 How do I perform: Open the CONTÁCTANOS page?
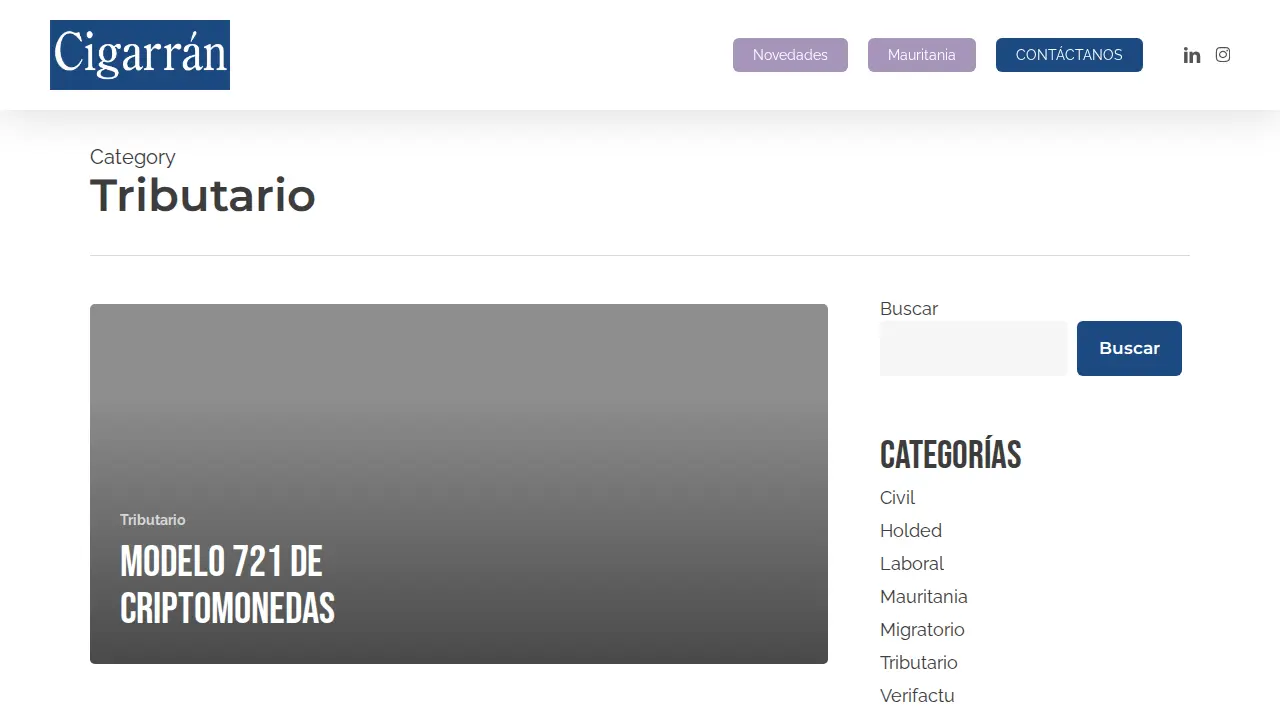1069,55
